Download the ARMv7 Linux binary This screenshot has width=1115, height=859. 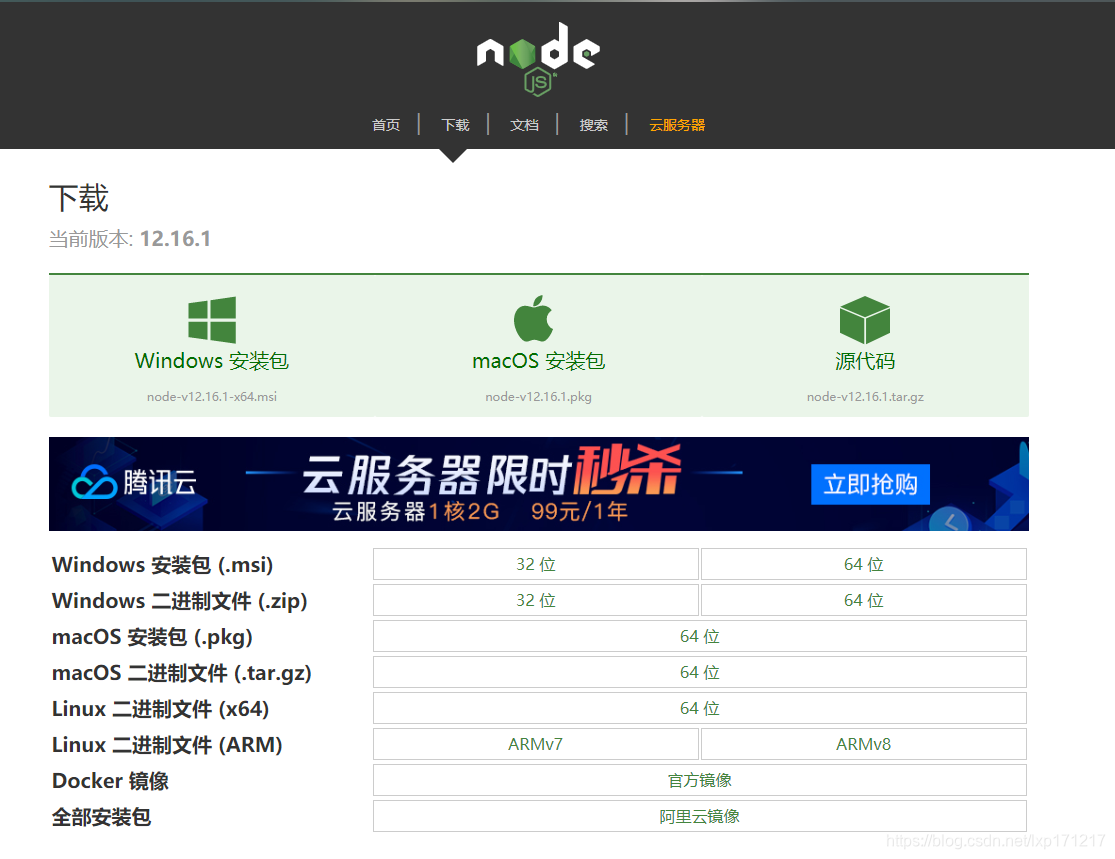pyautogui.click(x=535, y=745)
